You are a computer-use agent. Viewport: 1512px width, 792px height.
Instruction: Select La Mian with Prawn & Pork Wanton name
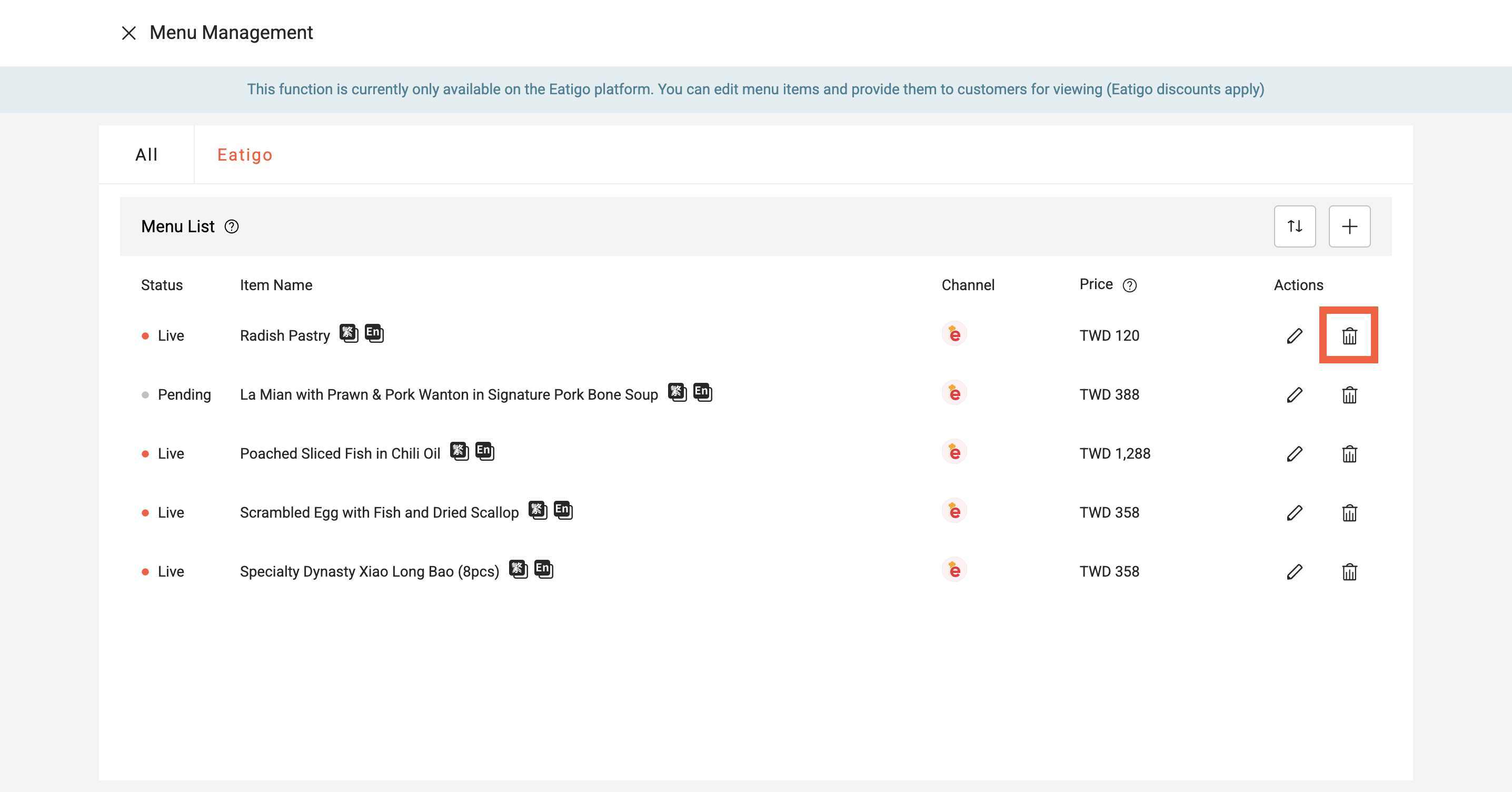(449, 394)
